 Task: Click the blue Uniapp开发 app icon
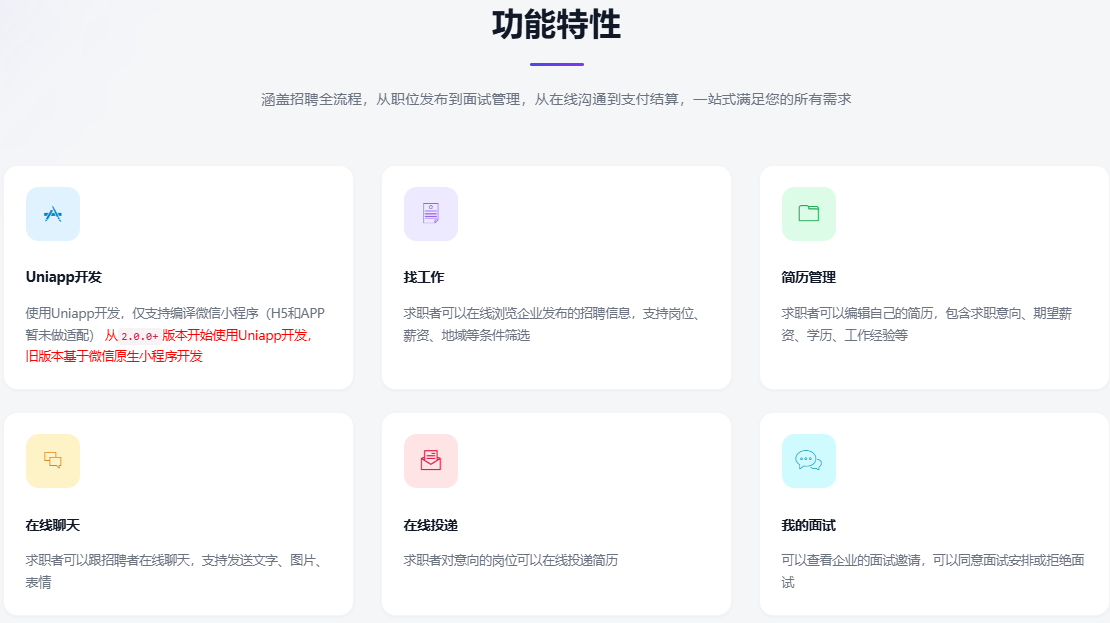click(x=53, y=214)
